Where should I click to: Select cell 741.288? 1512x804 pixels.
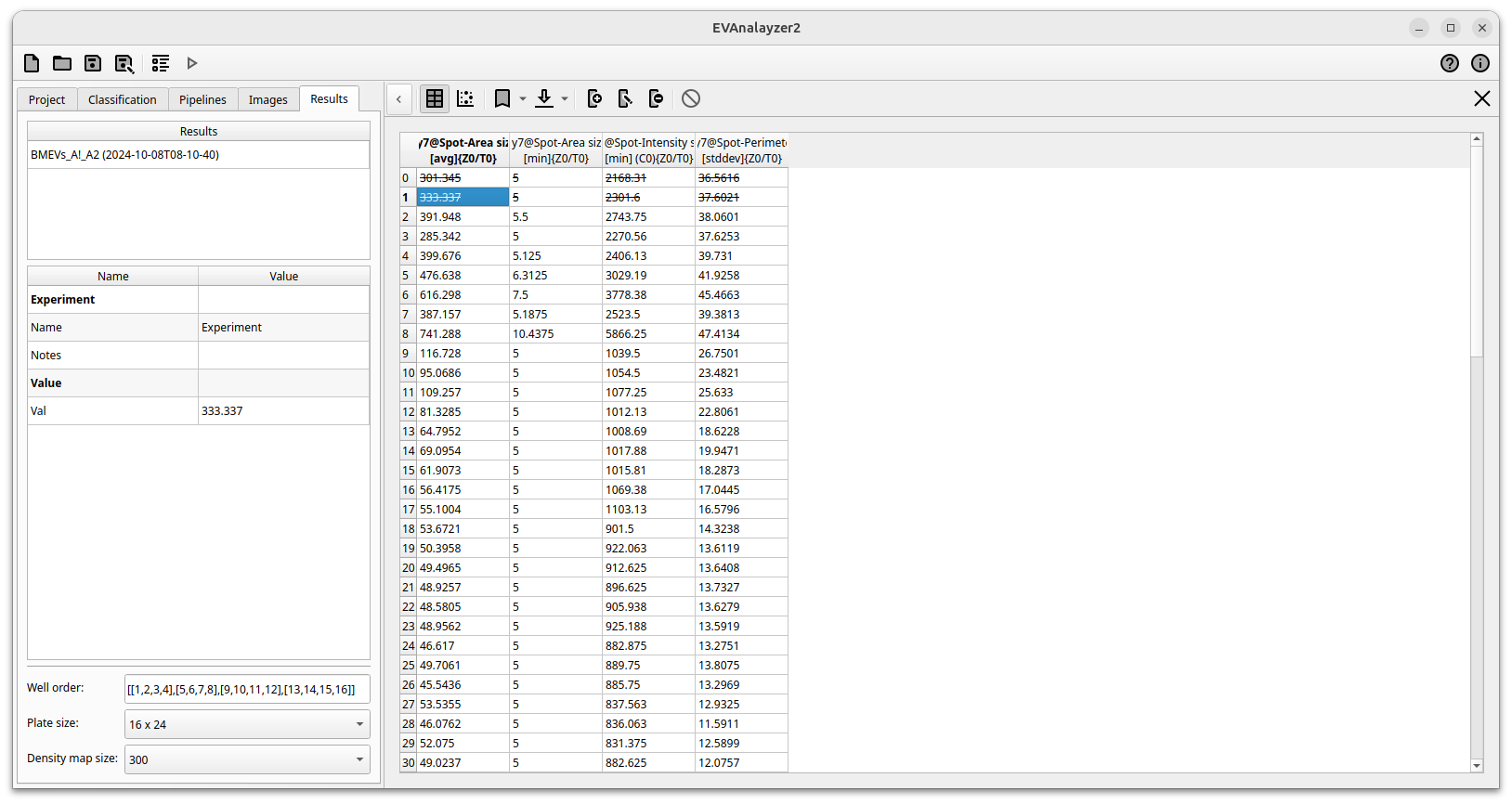coord(463,334)
